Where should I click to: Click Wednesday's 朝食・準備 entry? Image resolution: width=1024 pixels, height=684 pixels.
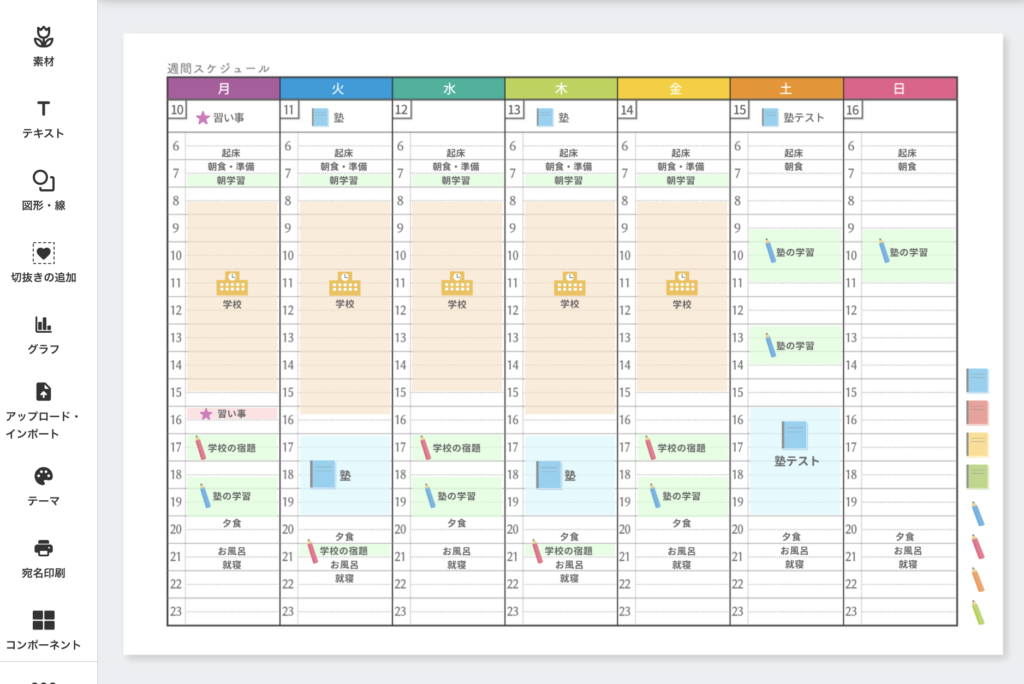click(456, 167)
